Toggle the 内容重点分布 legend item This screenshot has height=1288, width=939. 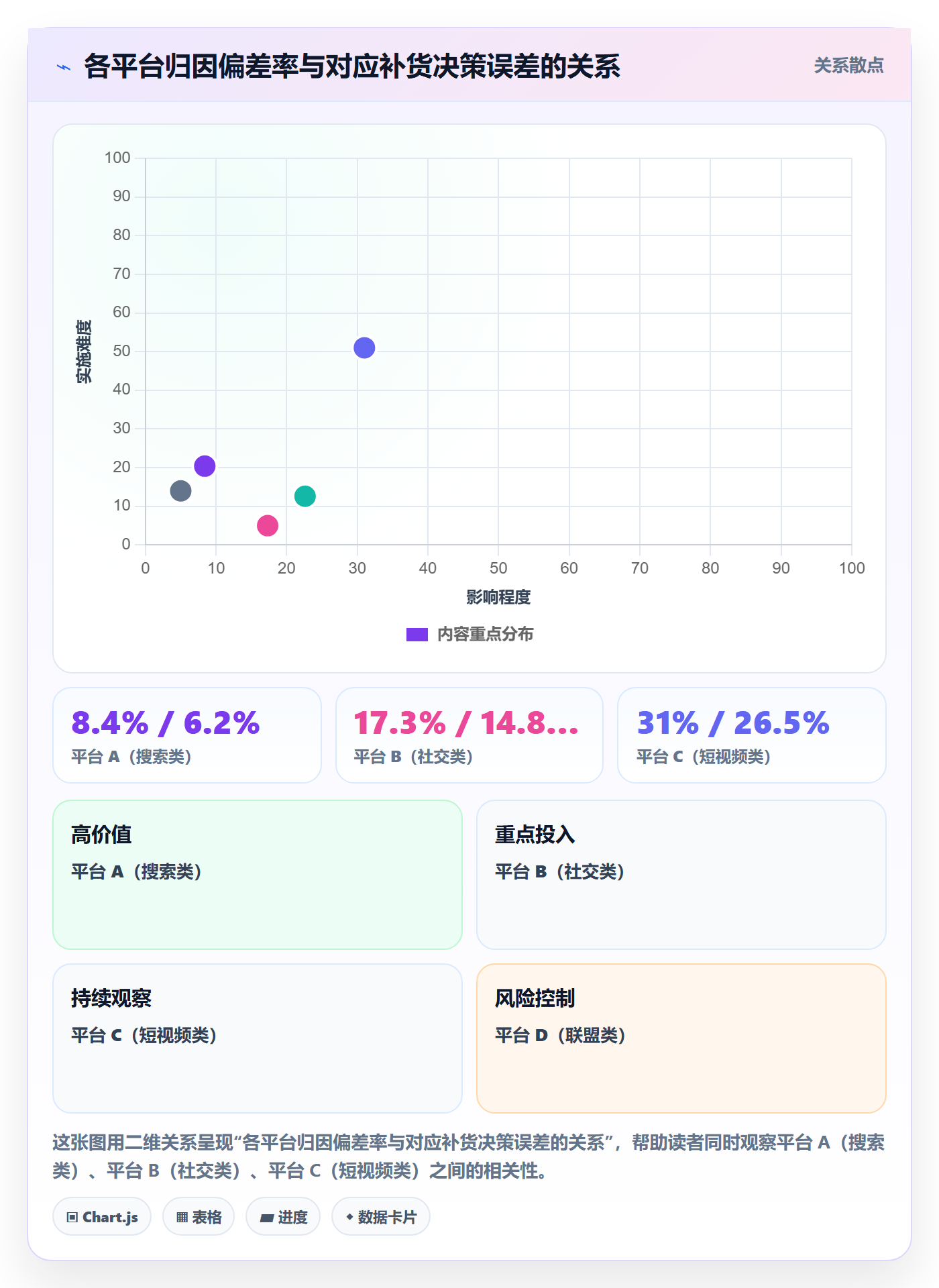[469, 634]
